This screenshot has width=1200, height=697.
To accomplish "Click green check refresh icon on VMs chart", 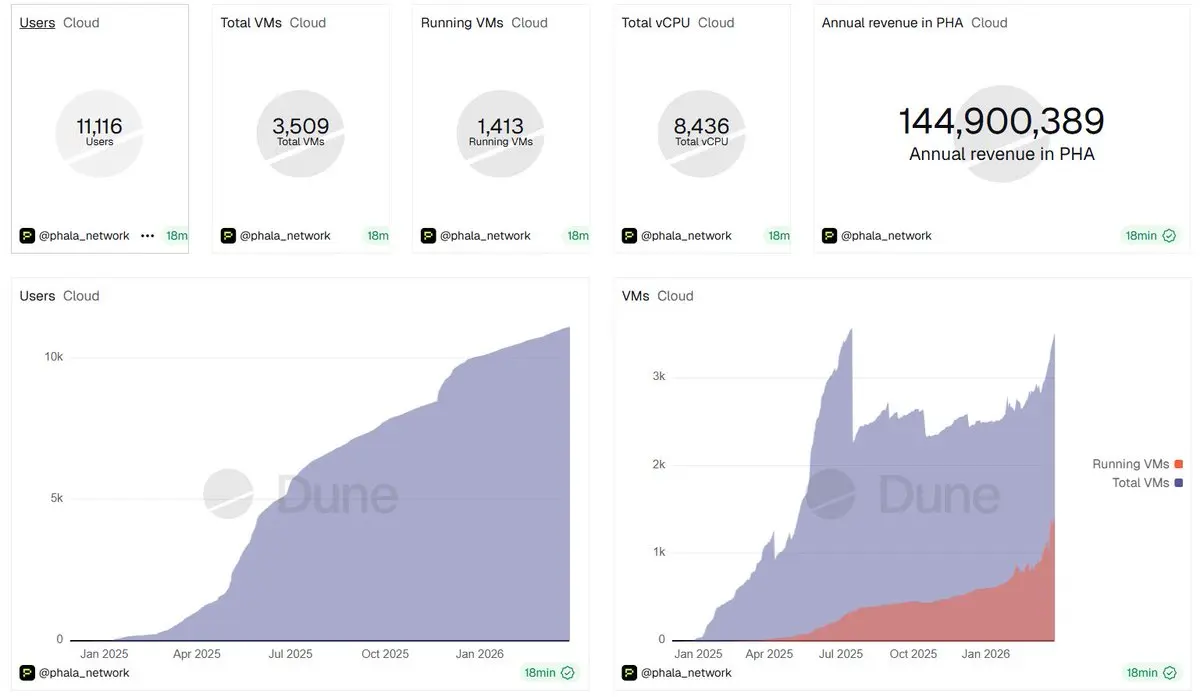I will 1169,673.
